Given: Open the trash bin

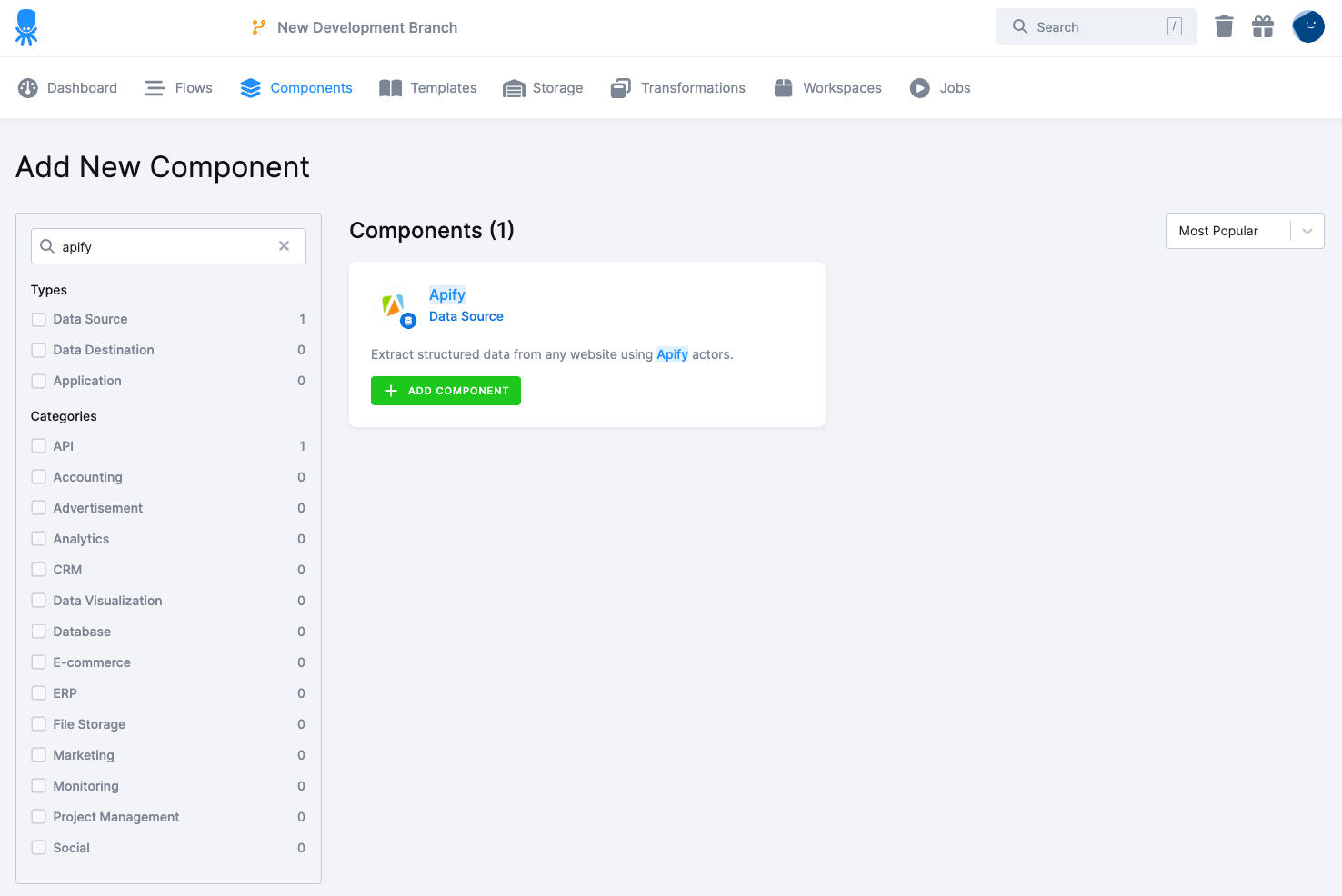Looking at the screenshot, I should pyautogui.click(x=1223, y=26).
